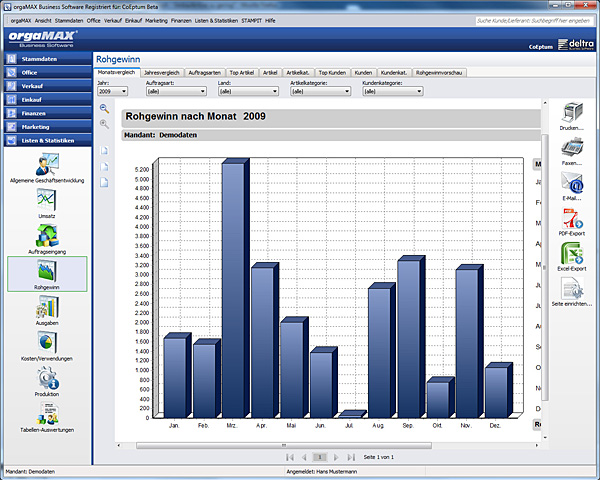The width and height of the screenshot is (600, 480).
Task: Click the customer search input field
Action: coord(534,21)
